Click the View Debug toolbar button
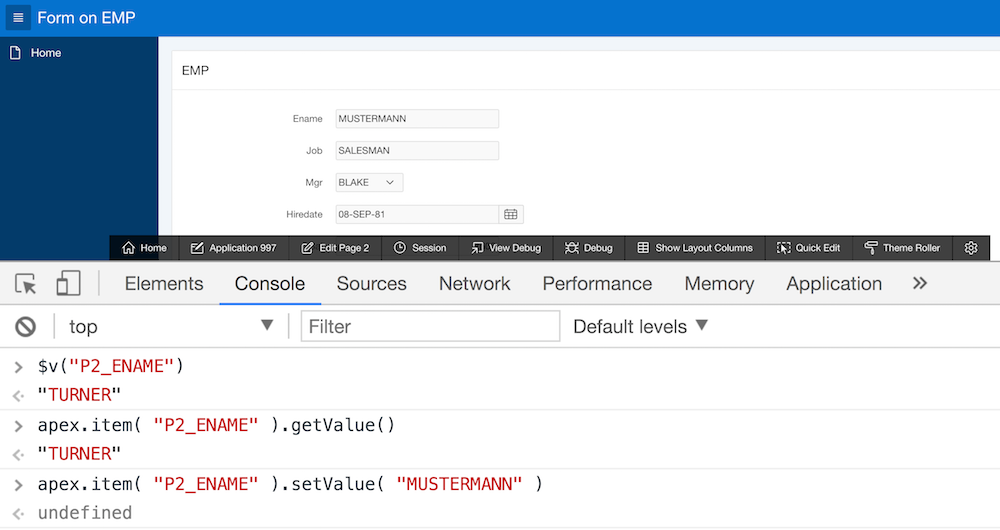 click(x=506, y=247)
